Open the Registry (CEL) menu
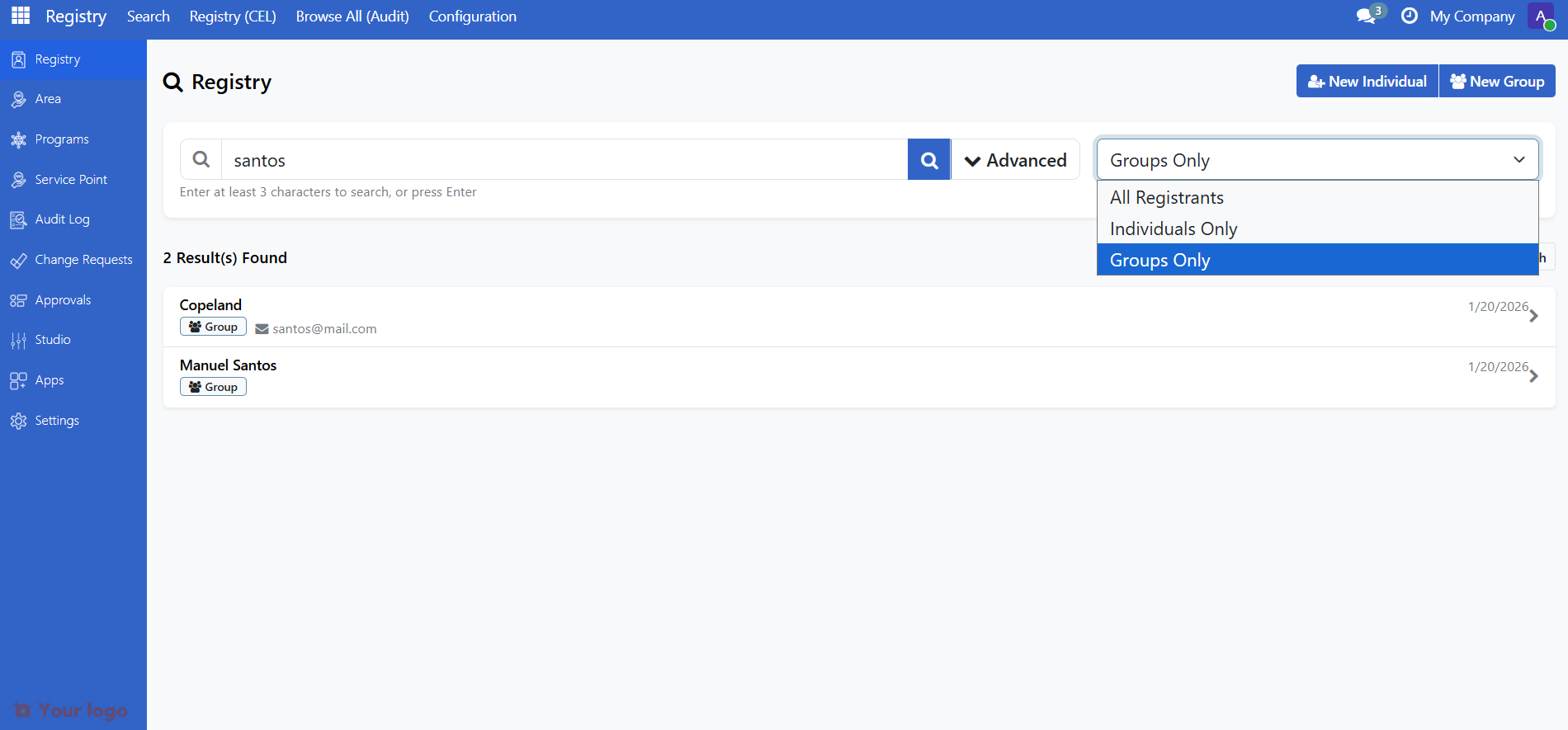The height and width of the screenshot is (730, 1568). 233,16
